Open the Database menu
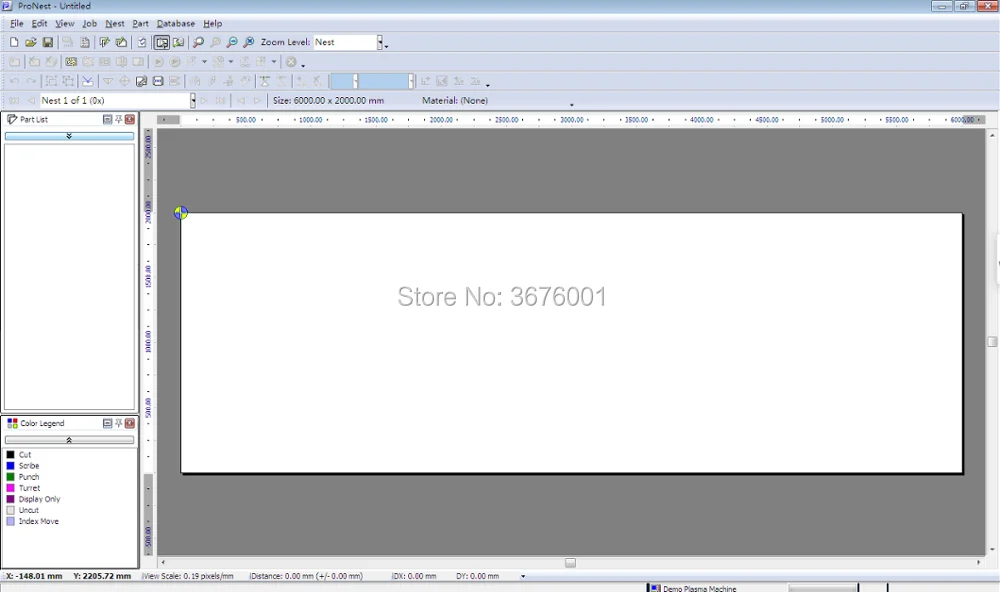The width and height of the screenshot is (1000, 592). (x=176, y=24)
